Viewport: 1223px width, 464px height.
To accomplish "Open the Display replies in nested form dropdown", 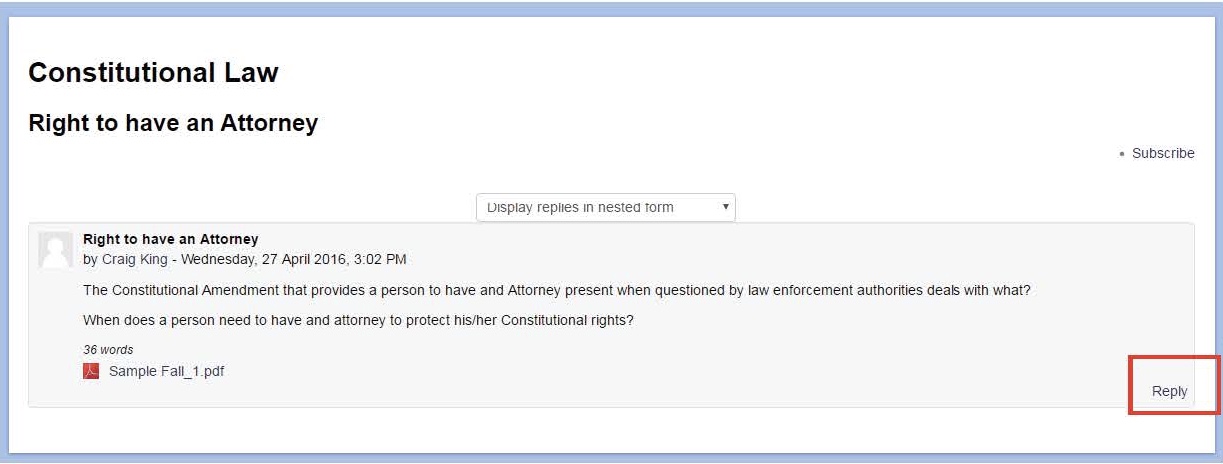I will point(606,207).
